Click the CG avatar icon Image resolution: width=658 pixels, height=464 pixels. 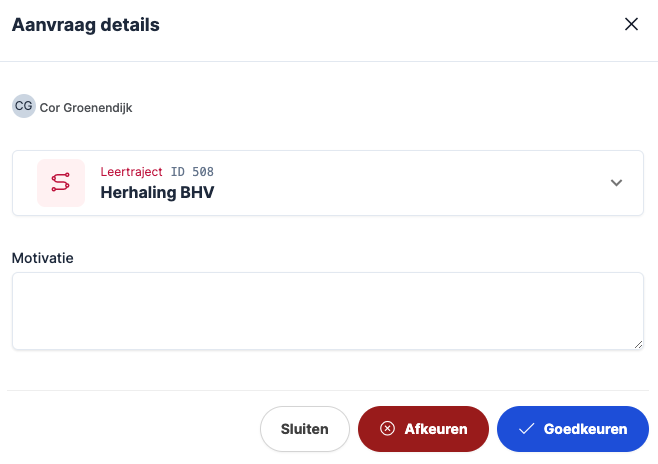(23, 106)
